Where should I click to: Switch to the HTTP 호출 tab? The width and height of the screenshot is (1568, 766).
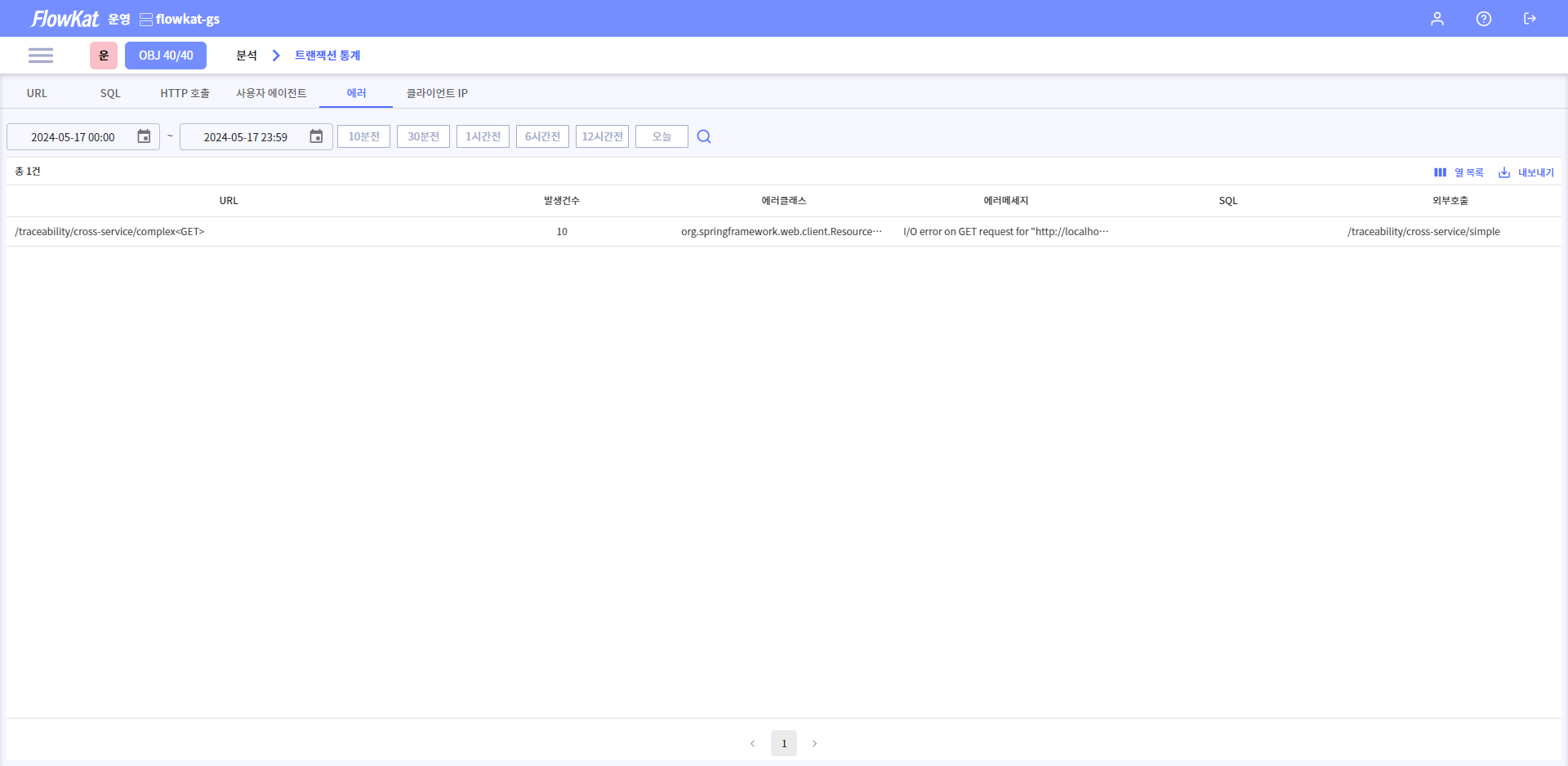185,93
